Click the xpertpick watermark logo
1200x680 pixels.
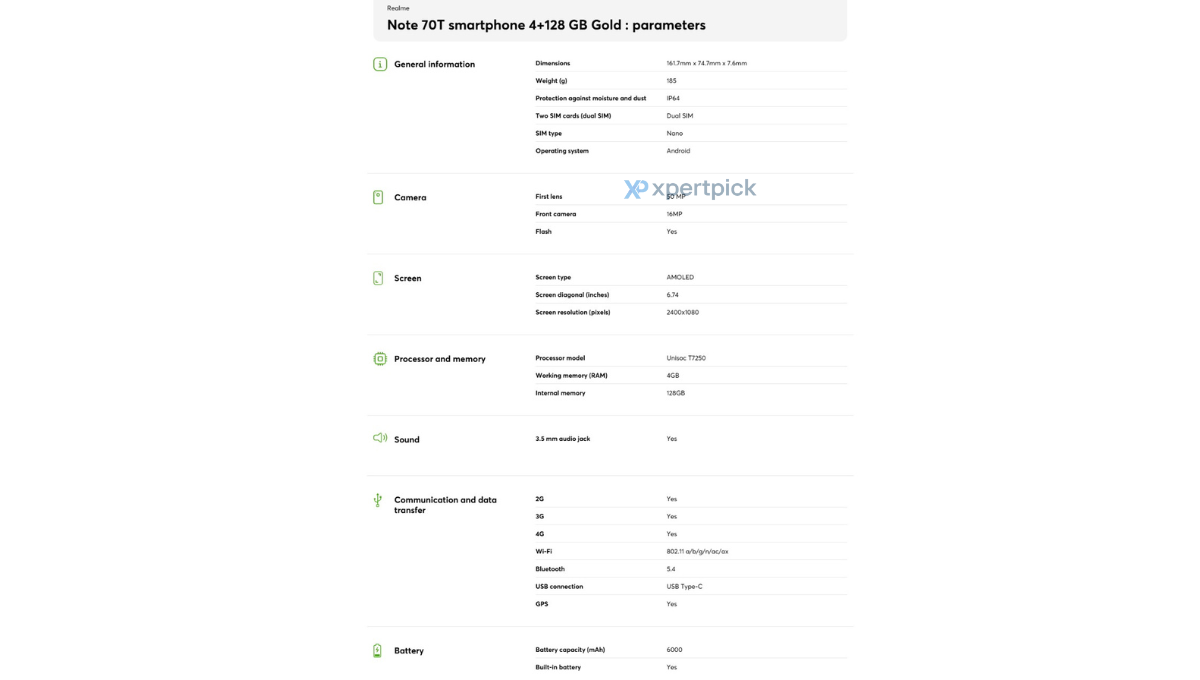point(690,189)
